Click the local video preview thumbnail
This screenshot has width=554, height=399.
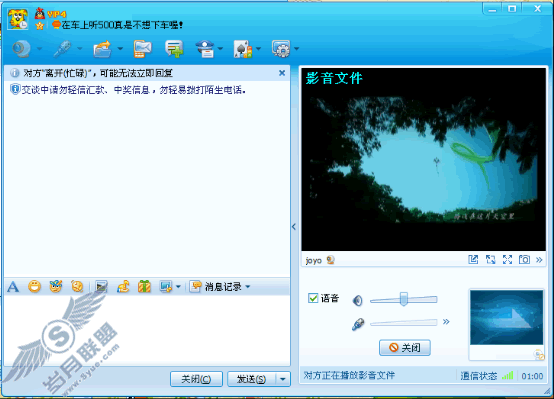pyautogui.click(x=506, y=317)
